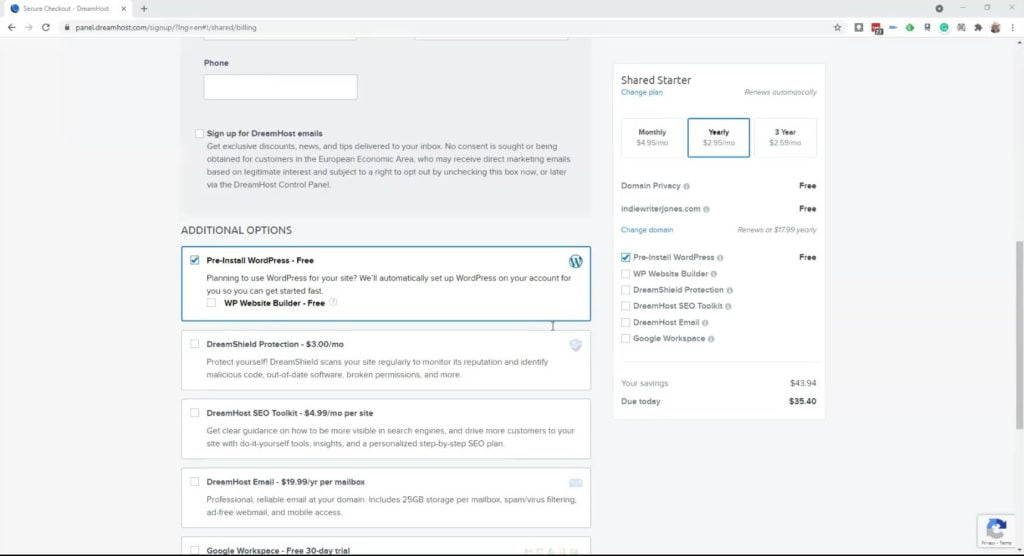Tick sidebar Google Workspace checkbox
Viewport: 1024px width, 556px height.
[626, 338]
